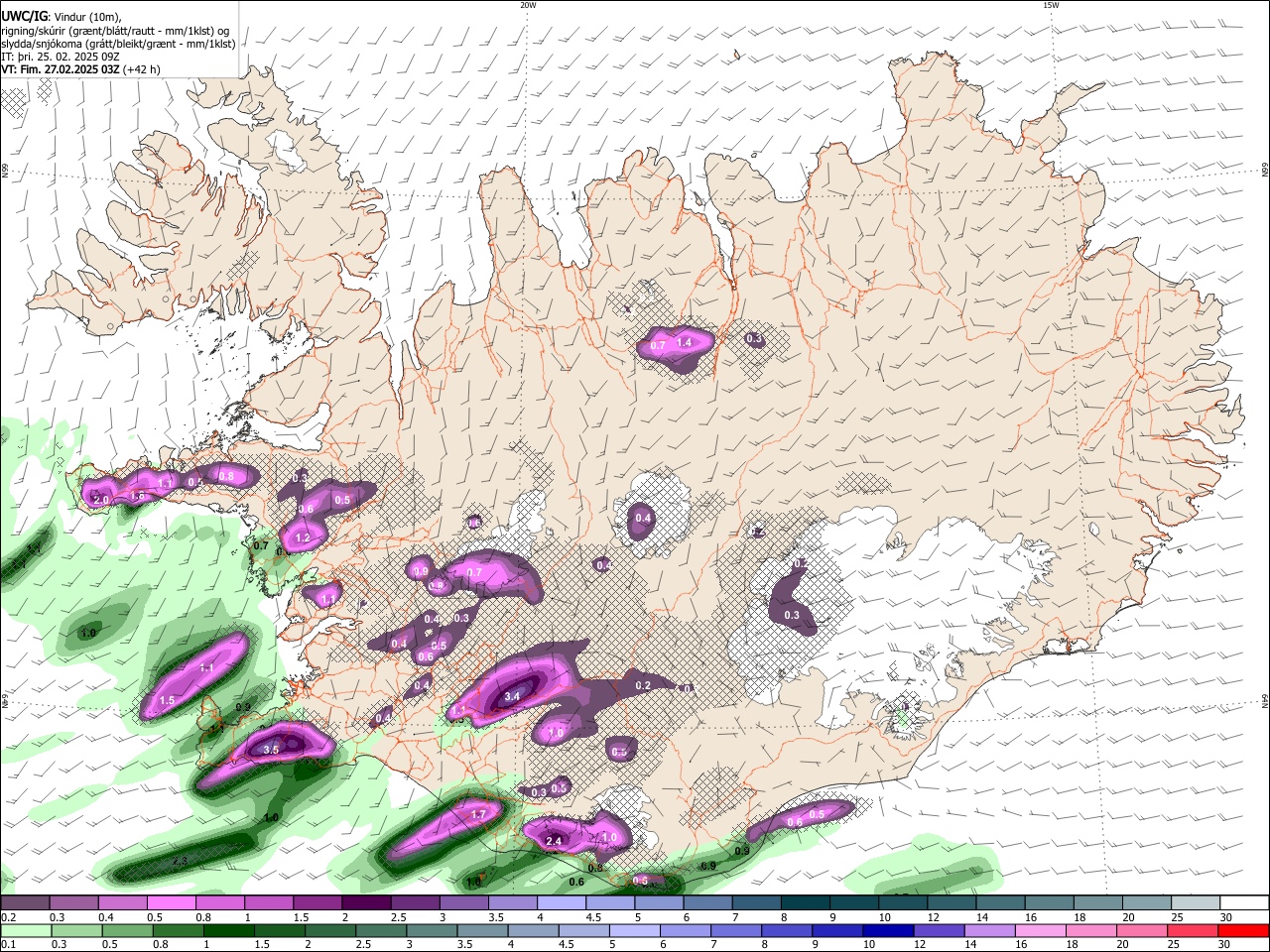Screen dimensions: 1270x952
Task: Select the 0.4 swatch in the upper legend row
Action: pos(122,903)
